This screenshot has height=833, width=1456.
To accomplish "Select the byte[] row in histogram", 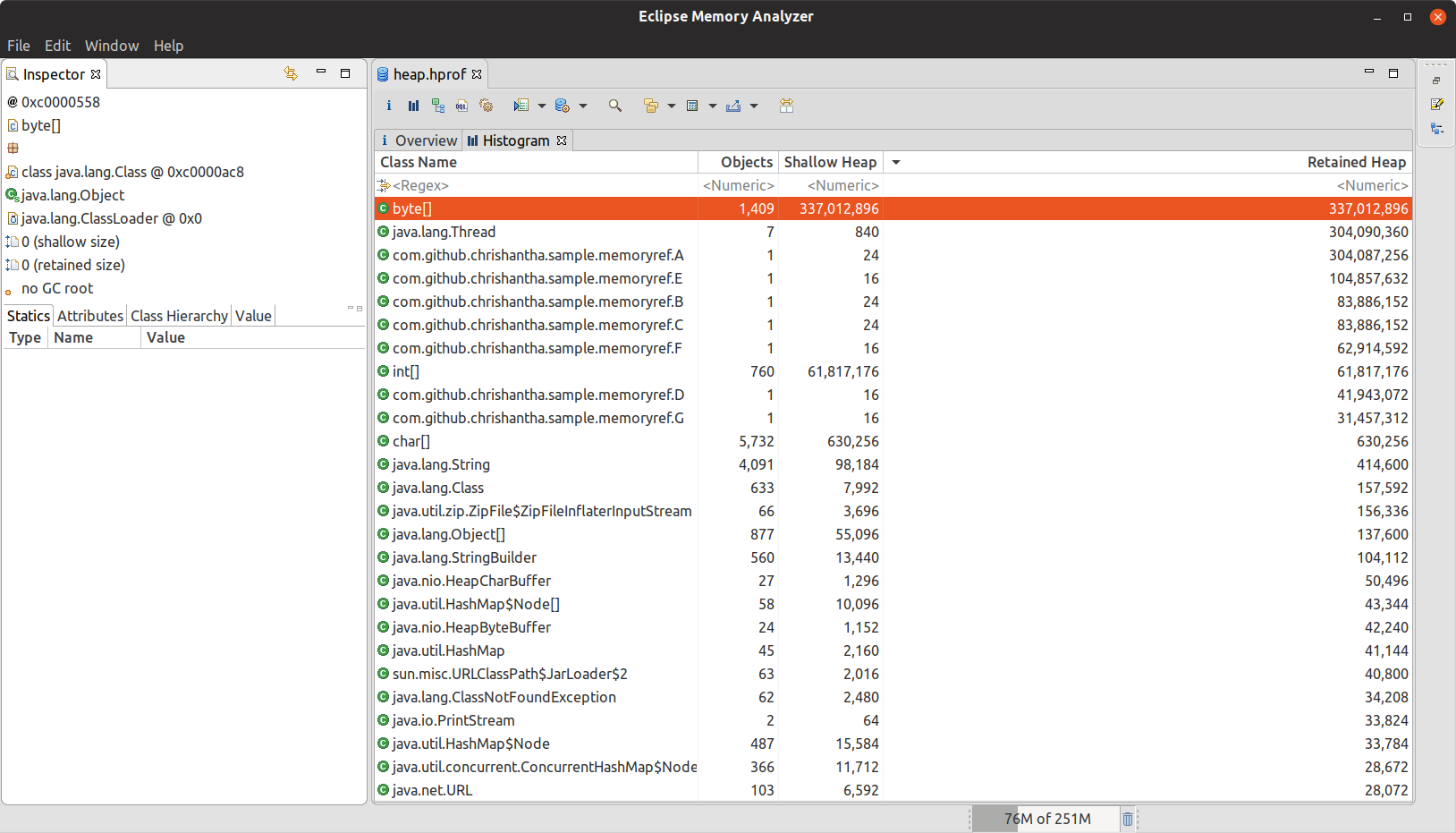I will pos(893,208).
